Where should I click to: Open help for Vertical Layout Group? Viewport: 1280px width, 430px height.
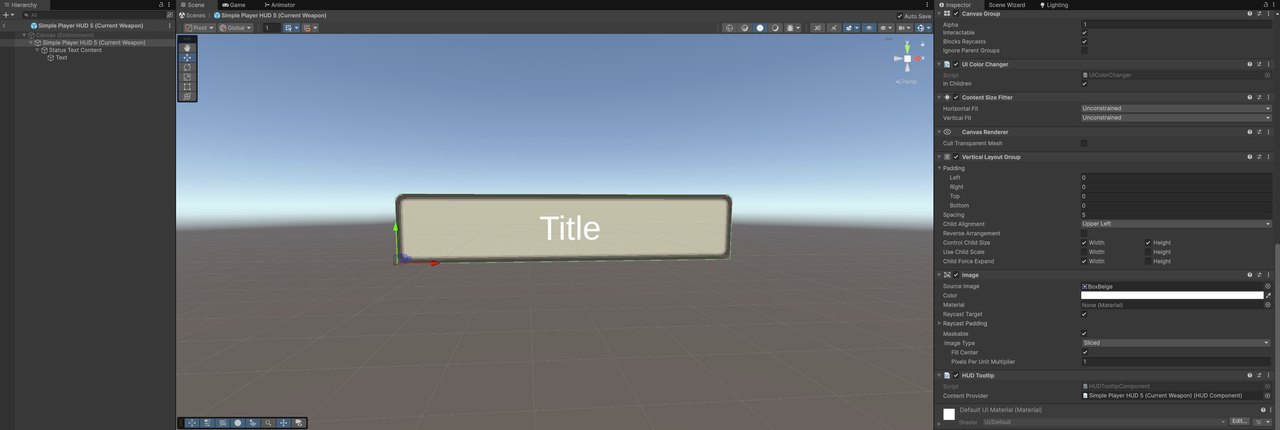1249,157
